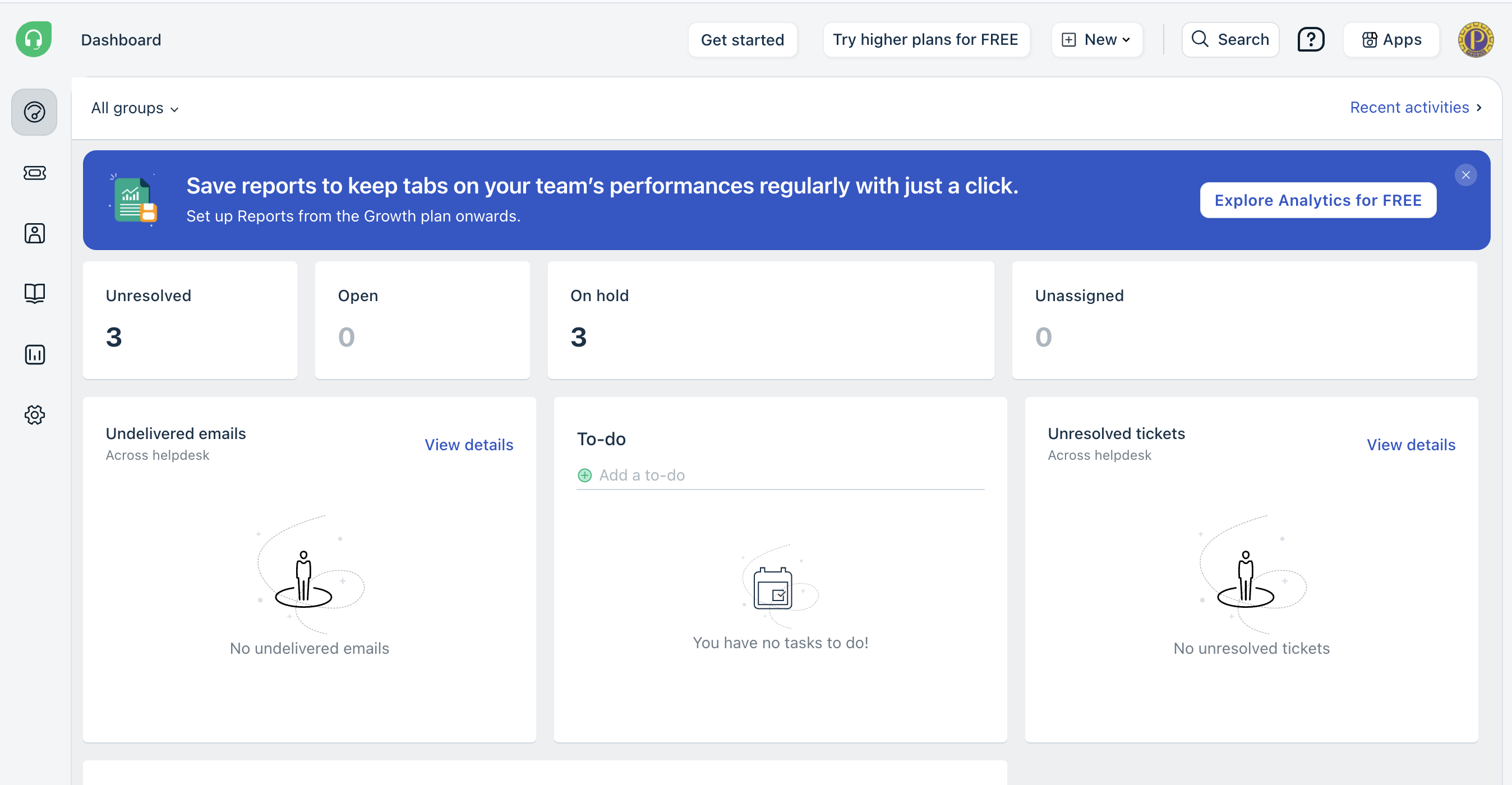Click the Get started button
Viewport: 1512px width, 785px height.
742,39
